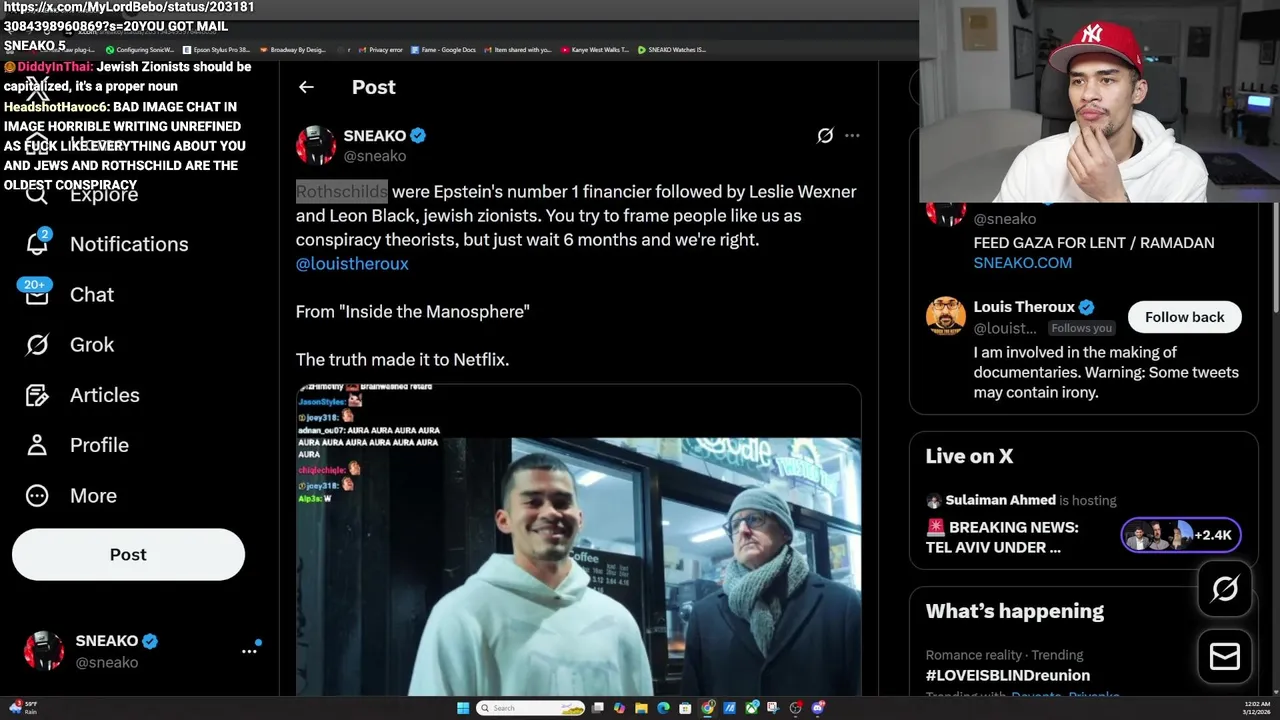Click SNEAKO account name at bottom left
1280x720 pixels.
pos(107,641)
